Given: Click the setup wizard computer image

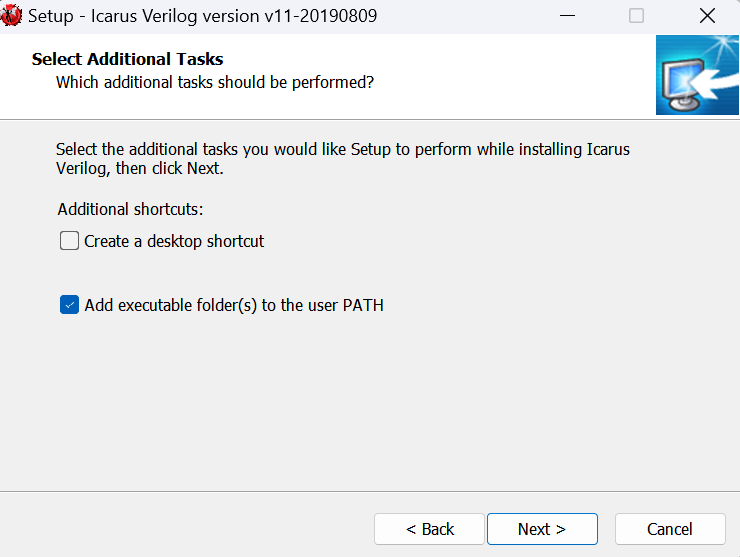Looking at the screenshot, I should tap(697, 75).
